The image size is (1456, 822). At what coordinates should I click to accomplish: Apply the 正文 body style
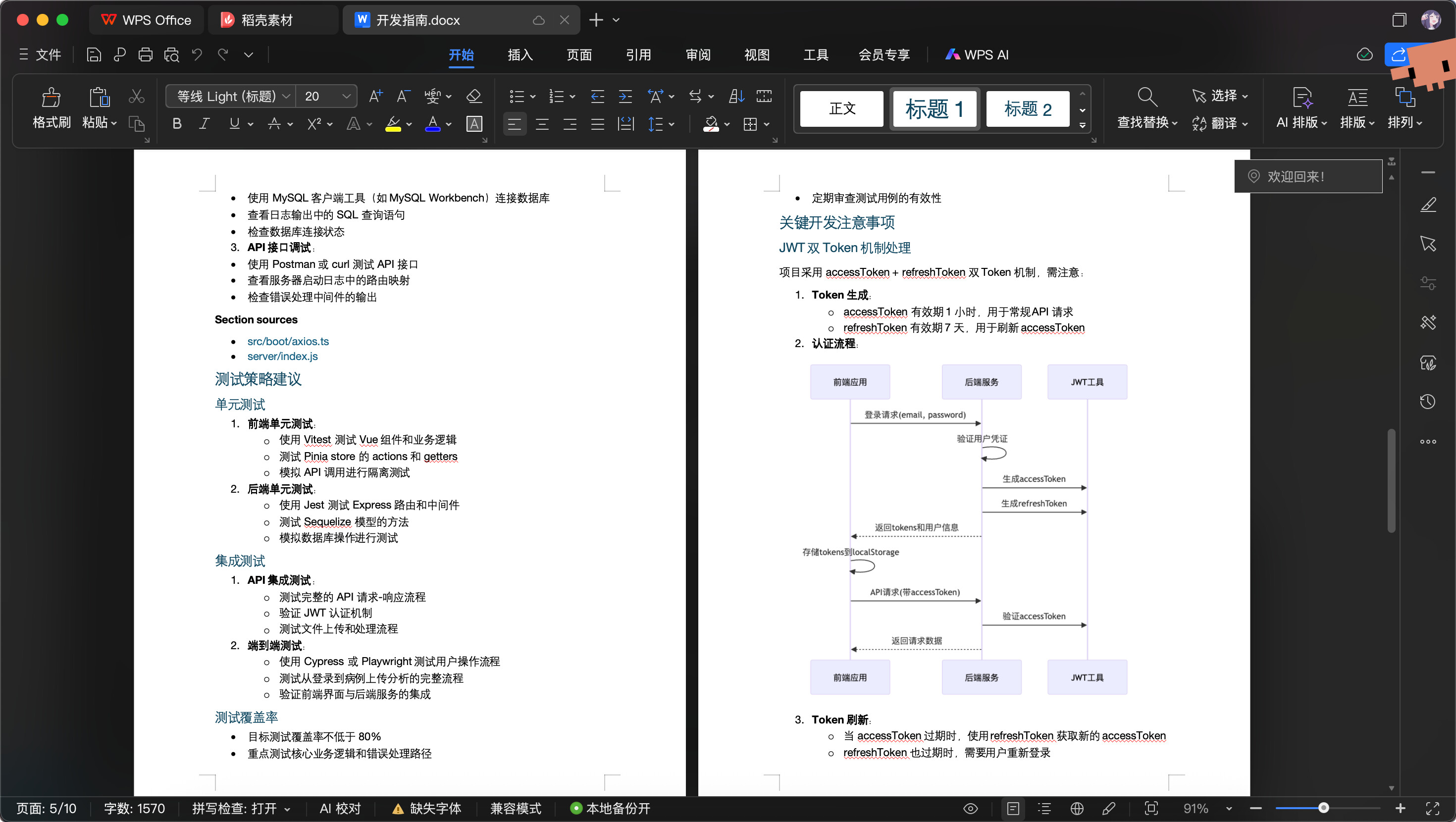[842, 108]
